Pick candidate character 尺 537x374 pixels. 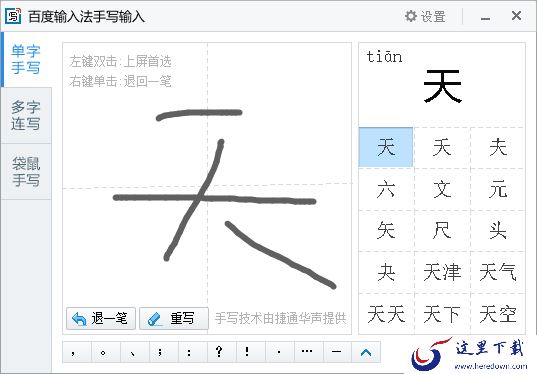click(442, 230)
